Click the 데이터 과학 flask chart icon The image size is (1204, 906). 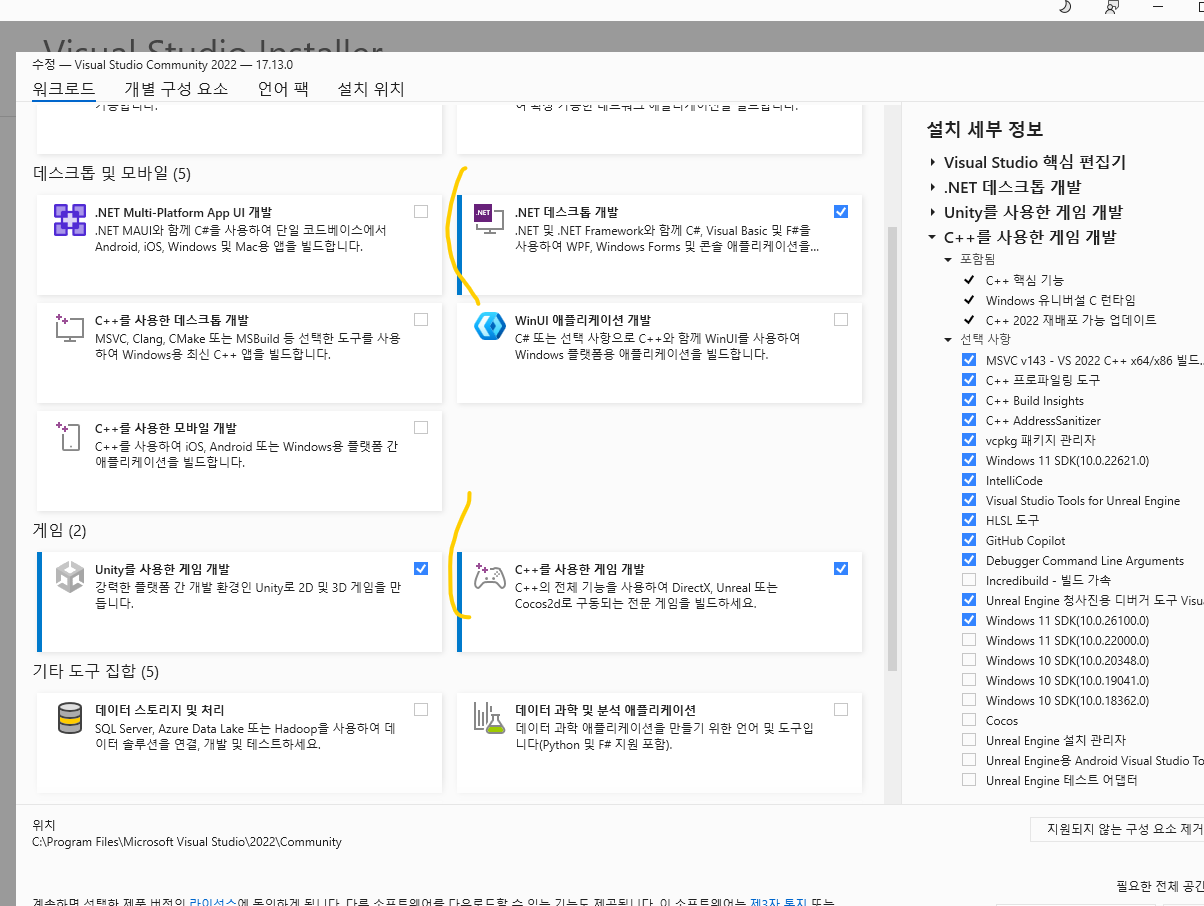(x=489, y=718)
